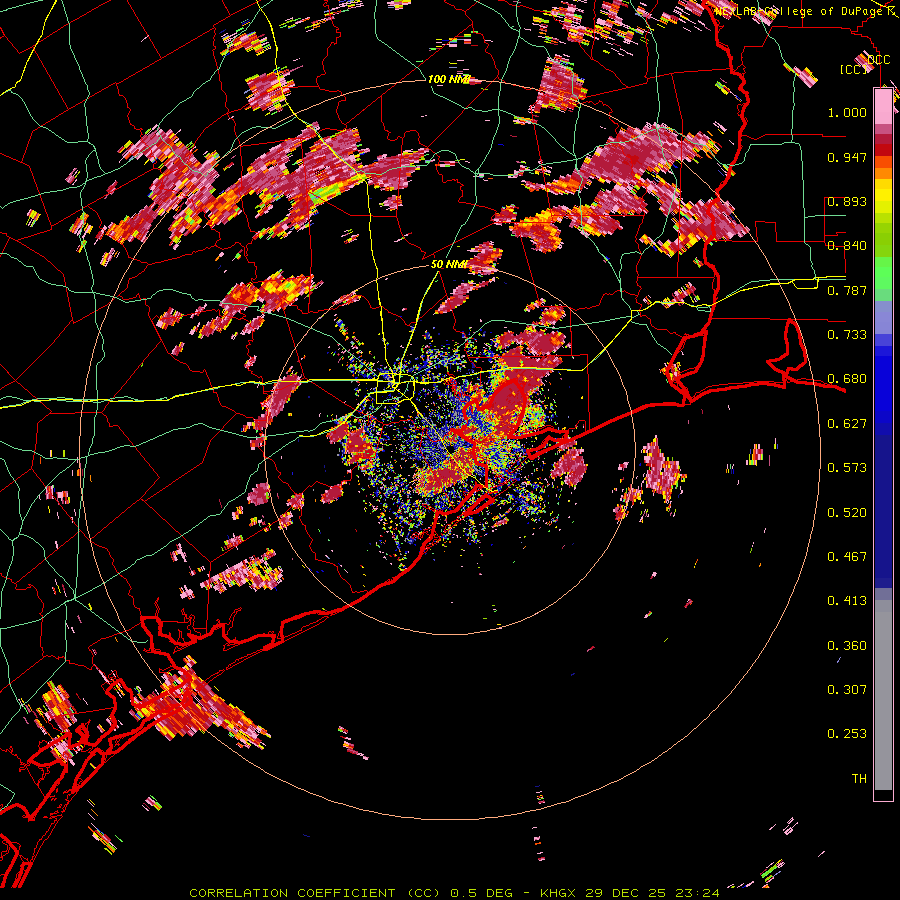Select the 0.467 color scale value
The width and height of the screenshot is (900, 900).
(847, 556)
